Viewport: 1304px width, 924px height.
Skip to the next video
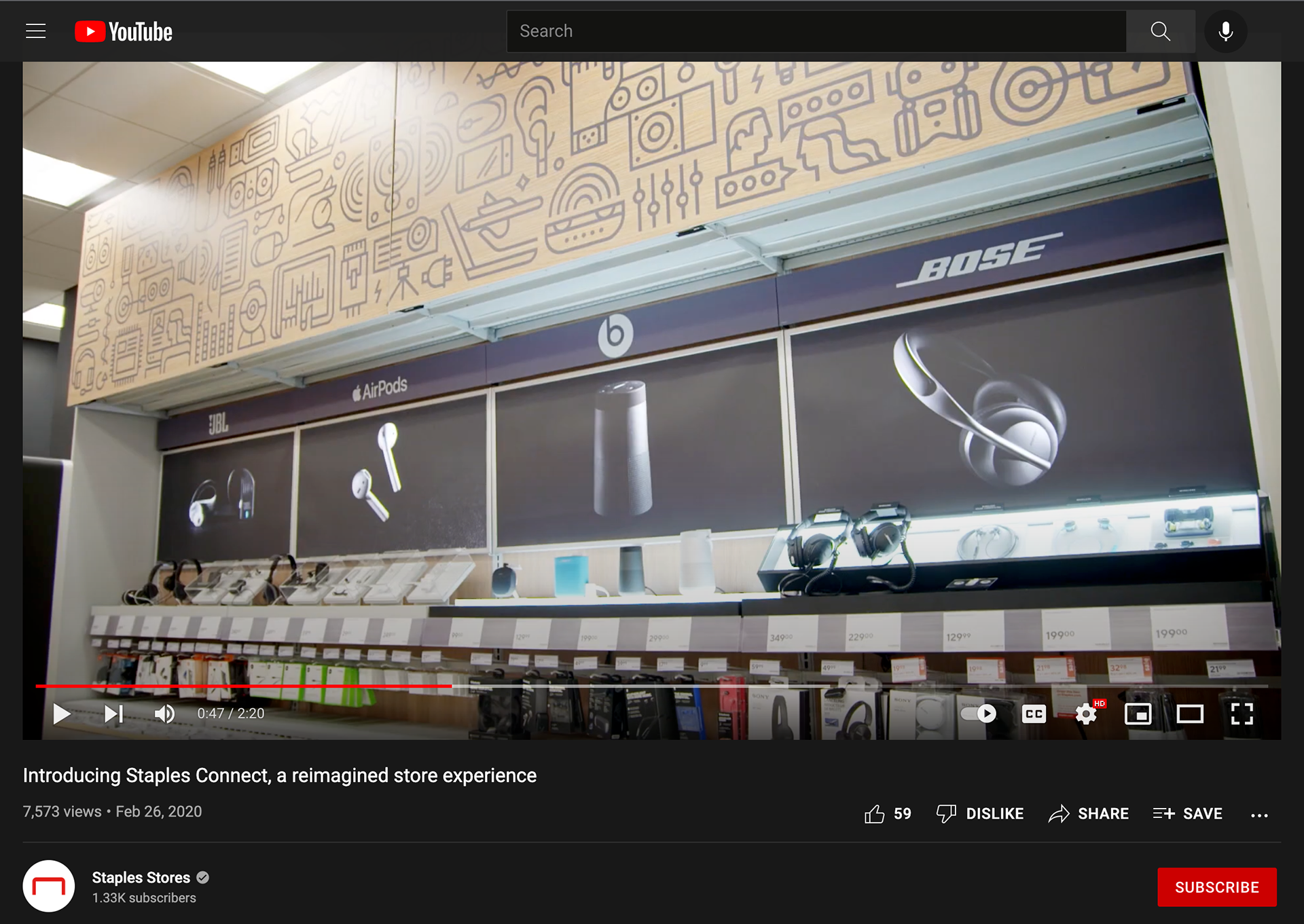pyautogui.click(x=113, y=714)
